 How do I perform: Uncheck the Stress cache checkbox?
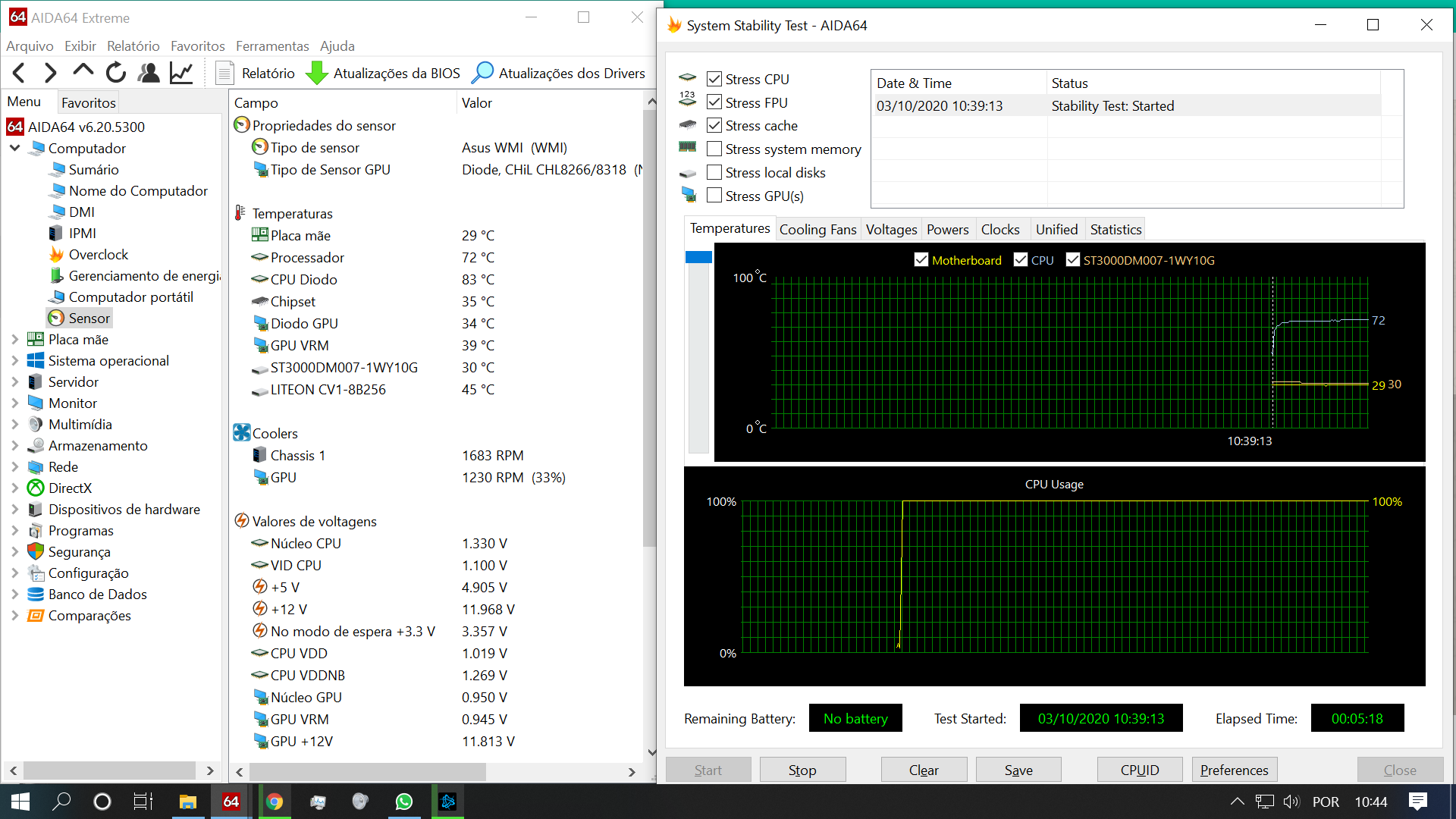(714, 125)
